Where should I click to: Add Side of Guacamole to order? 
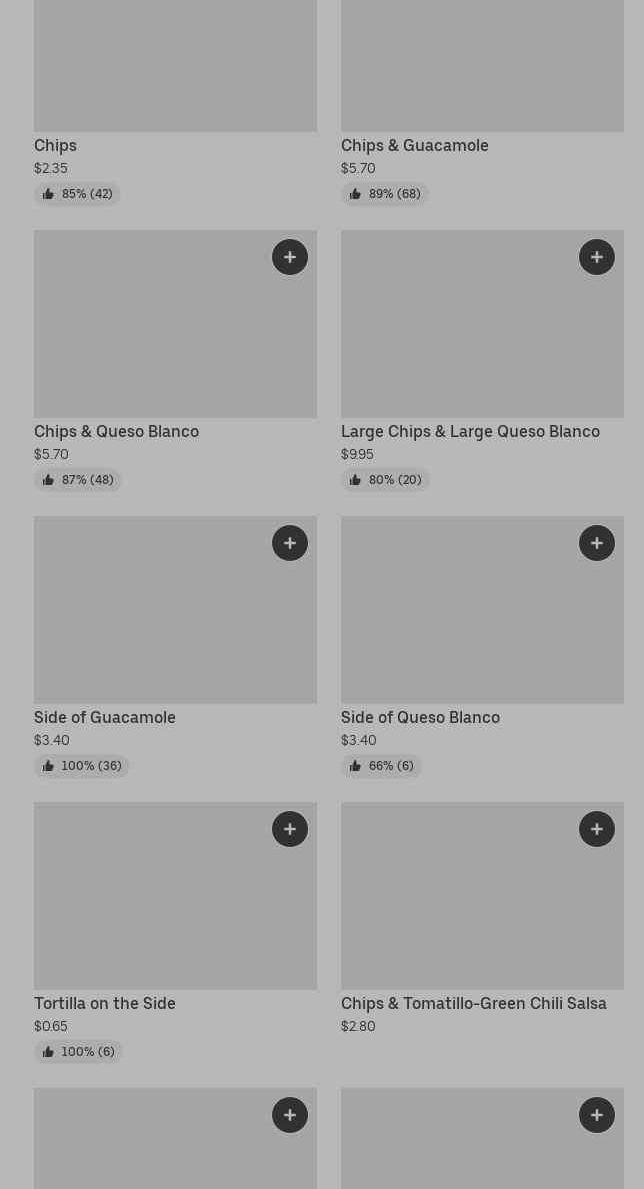pyautogui.click(x=290, y=543)
